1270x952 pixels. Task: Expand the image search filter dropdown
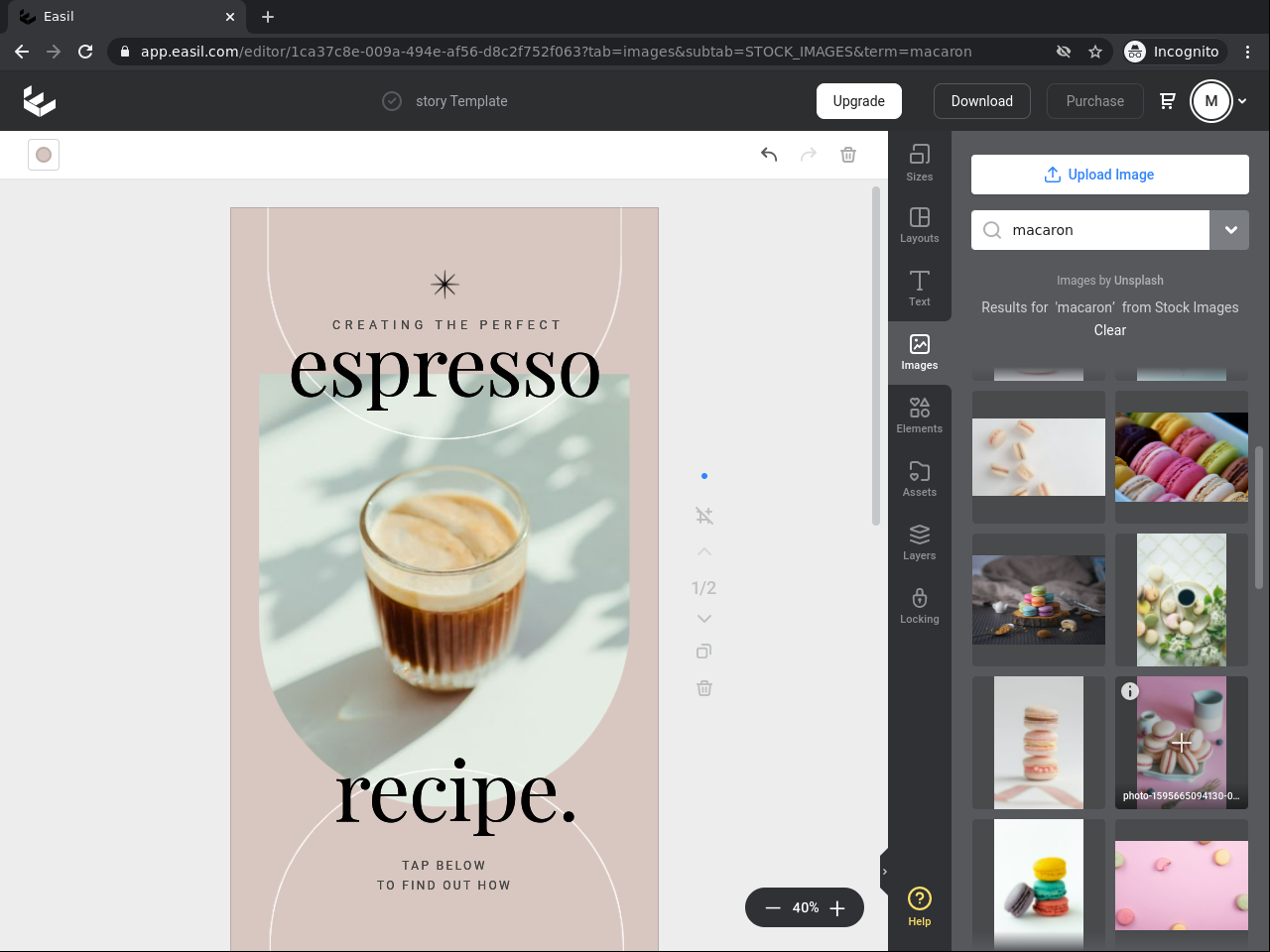point(1230,230)
